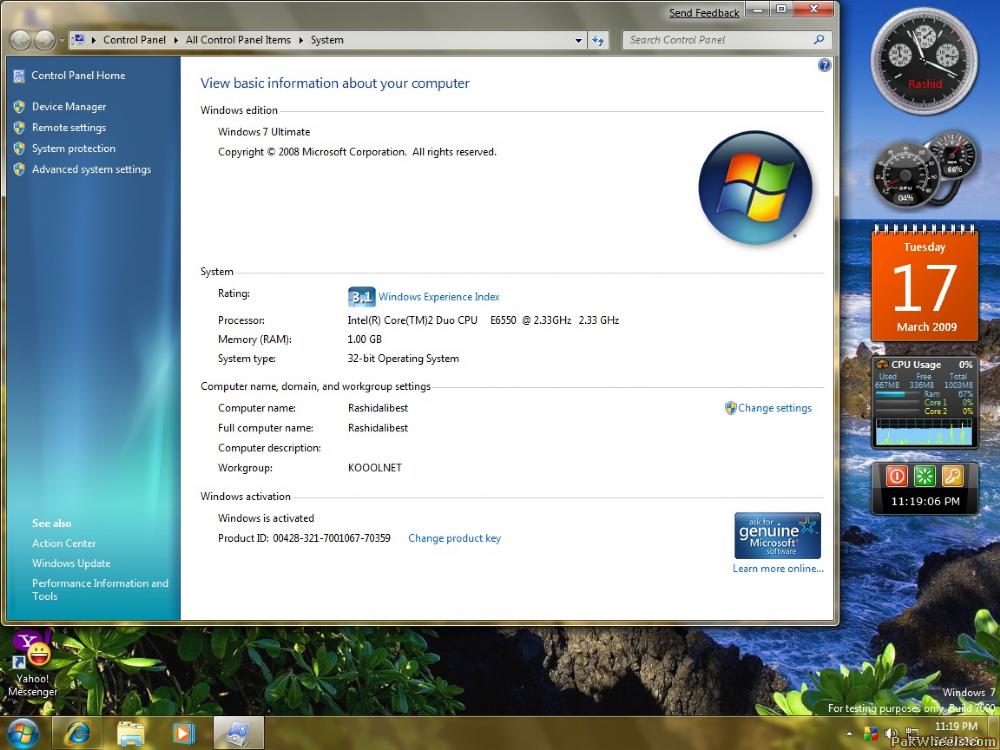1000x750 pixels.
Task: Open Help with the blue question mark
Action: (824, 65)
